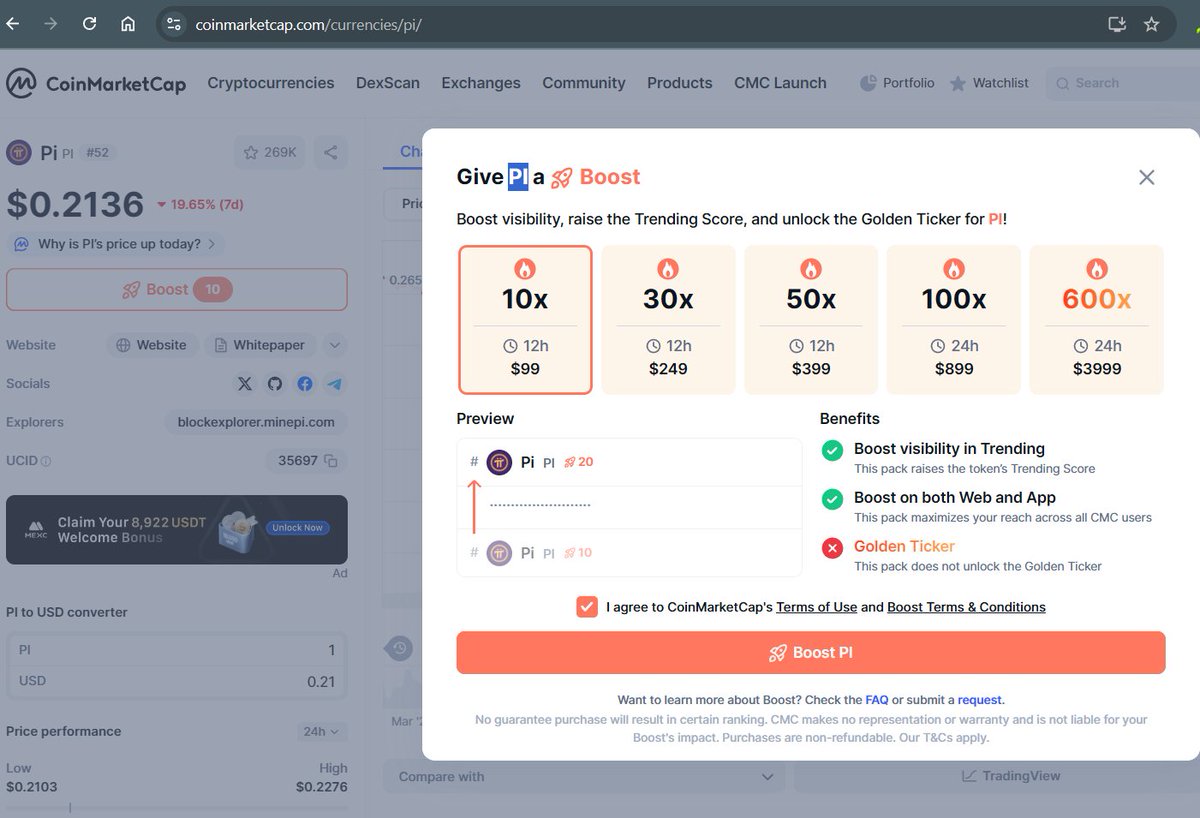Image resolution: width=1200 pixels, height=818 pixels.
Task: Open the DexScan menu
Action: (388, 83)
